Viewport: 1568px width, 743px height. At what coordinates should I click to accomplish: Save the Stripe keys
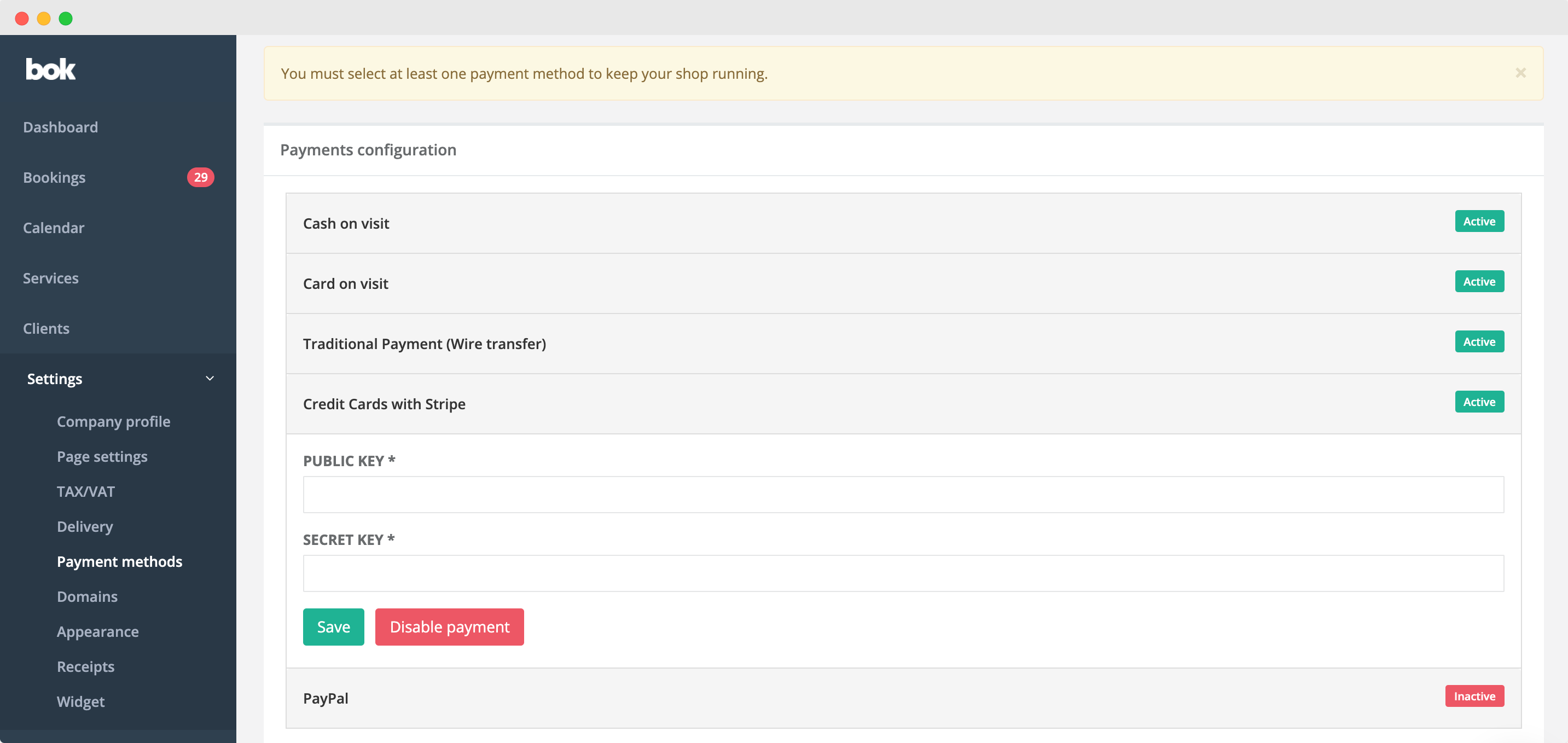coord(334,627)
